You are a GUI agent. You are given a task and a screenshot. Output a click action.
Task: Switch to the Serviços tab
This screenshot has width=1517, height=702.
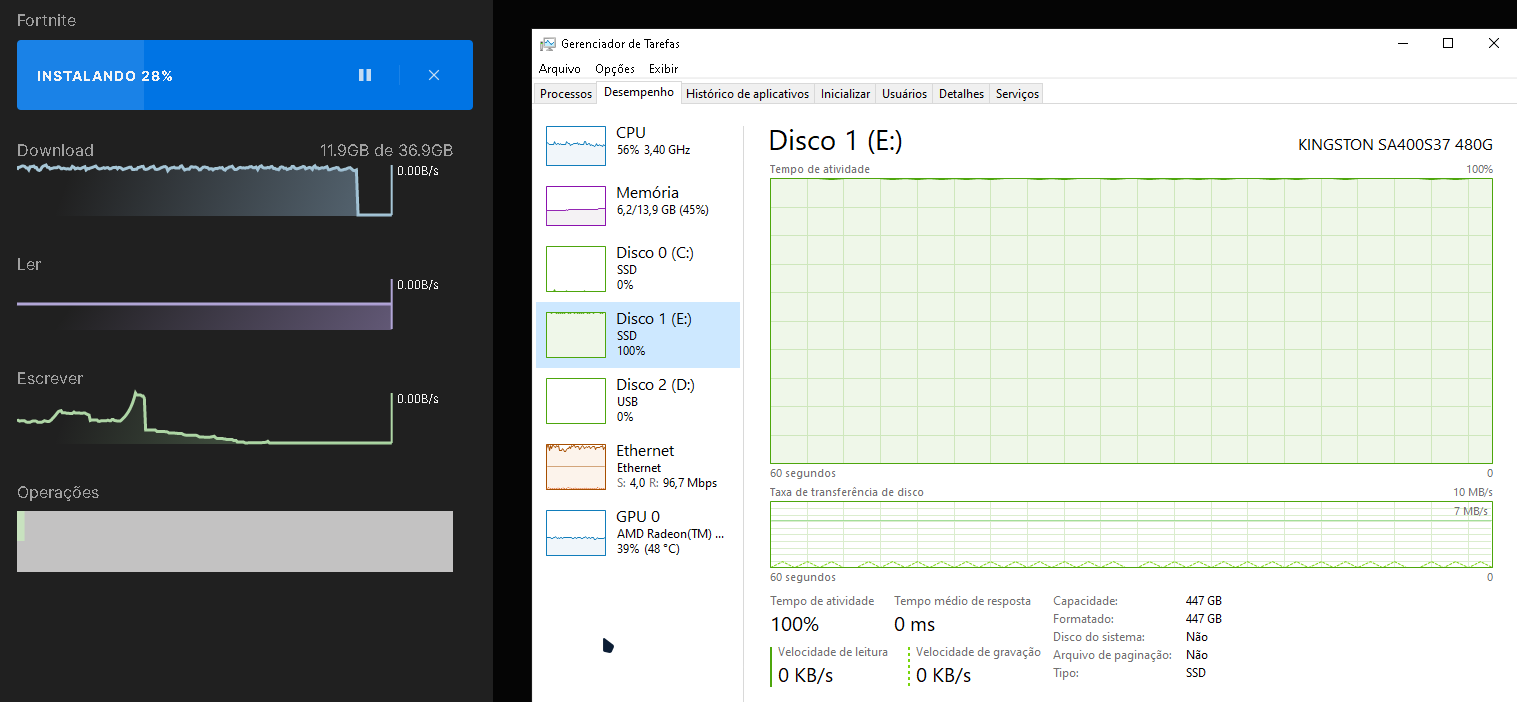point(1018,94)
